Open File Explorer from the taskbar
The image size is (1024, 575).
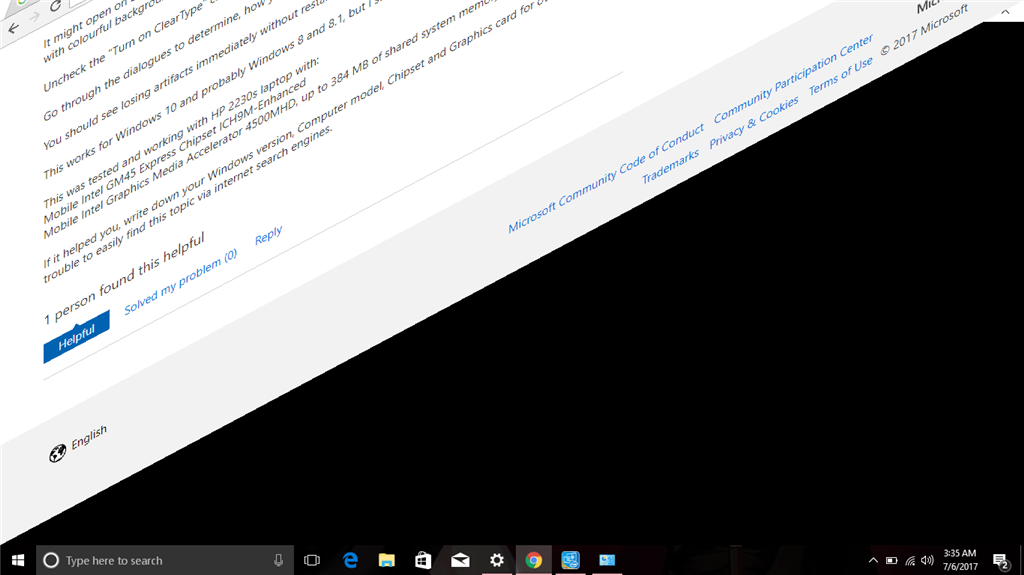pos(387,560)
